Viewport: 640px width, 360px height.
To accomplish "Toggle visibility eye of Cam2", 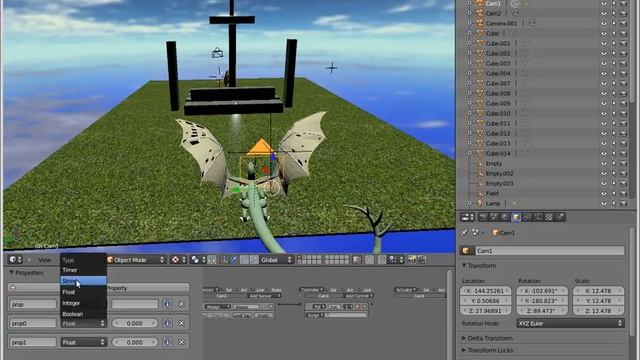I will 604,13.
